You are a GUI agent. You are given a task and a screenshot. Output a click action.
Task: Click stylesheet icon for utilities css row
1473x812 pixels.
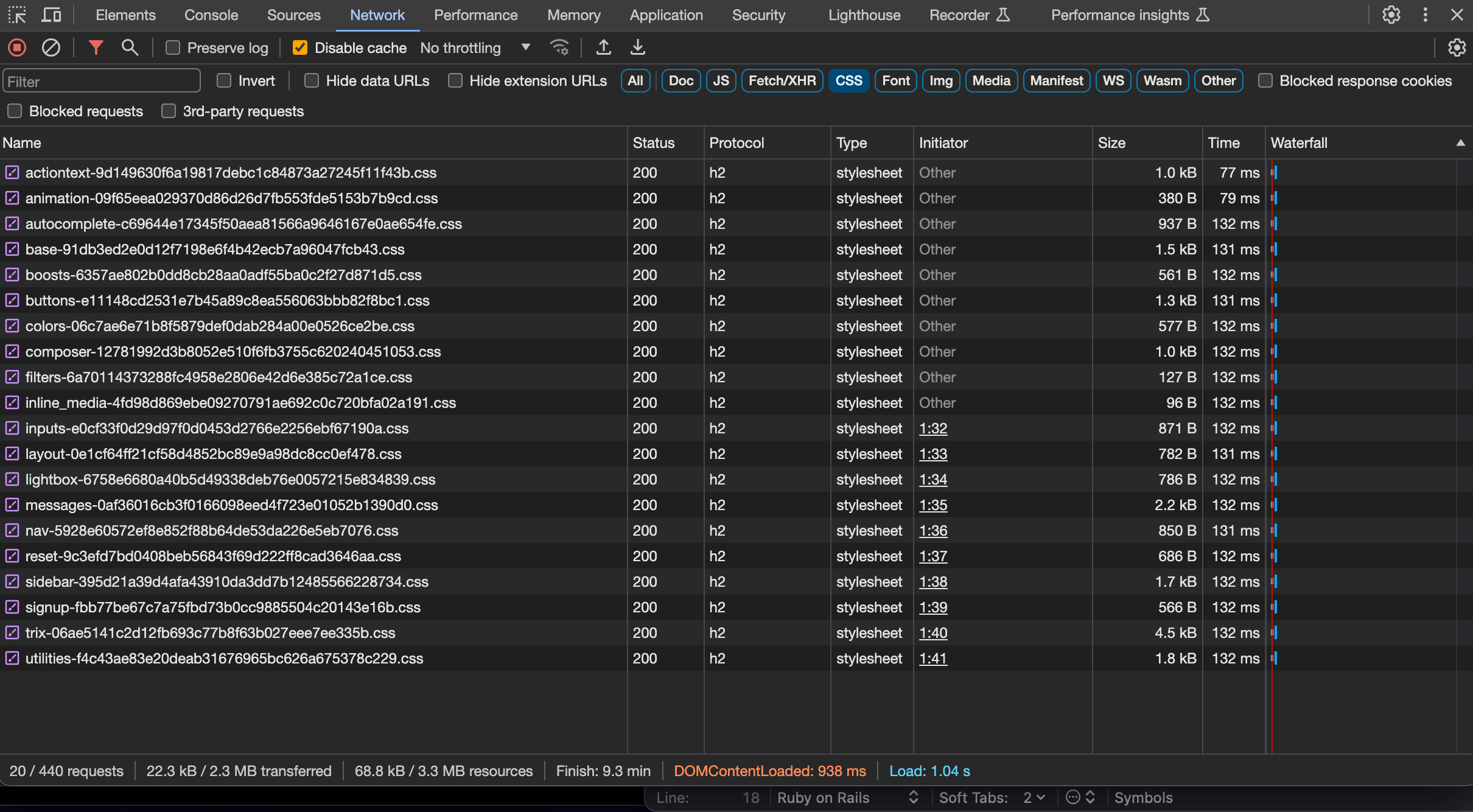click(12, 658)
